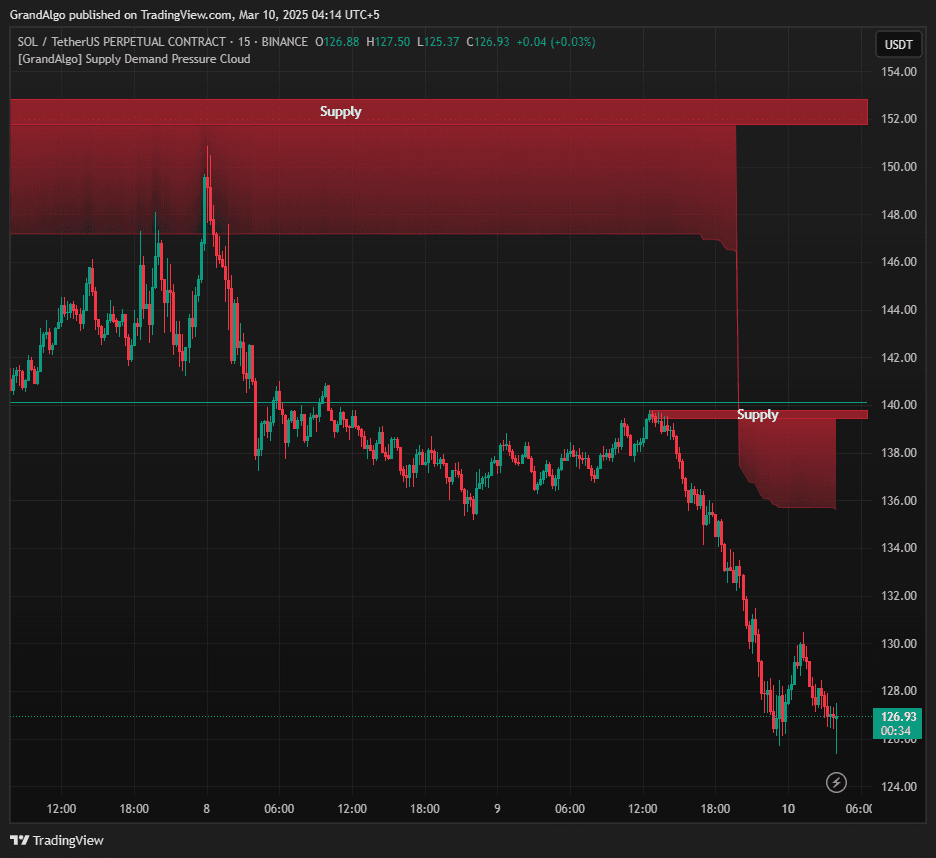Select the Supply Demand Pressure Cloud indicator label

pos(134,59)
